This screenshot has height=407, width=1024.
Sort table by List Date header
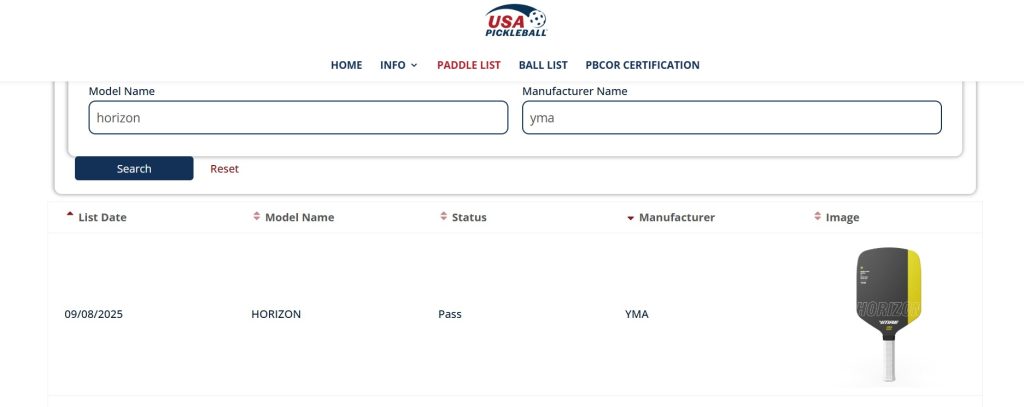[x=102, y=217]
